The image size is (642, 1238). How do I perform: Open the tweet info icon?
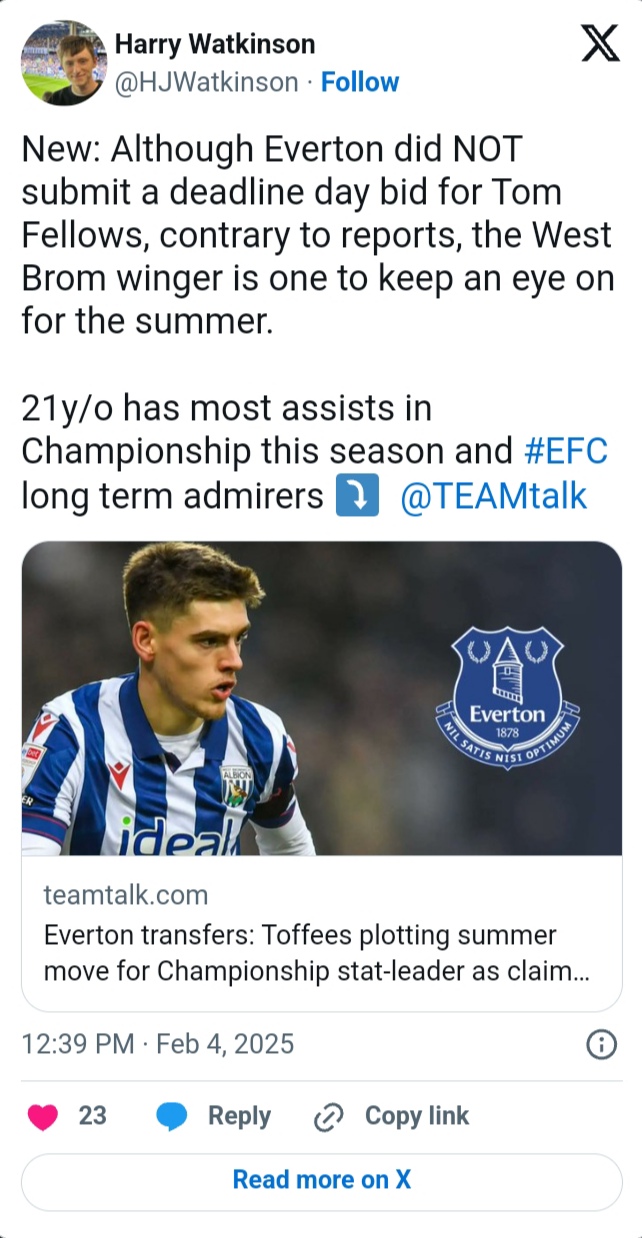[x=599, y=1045]
